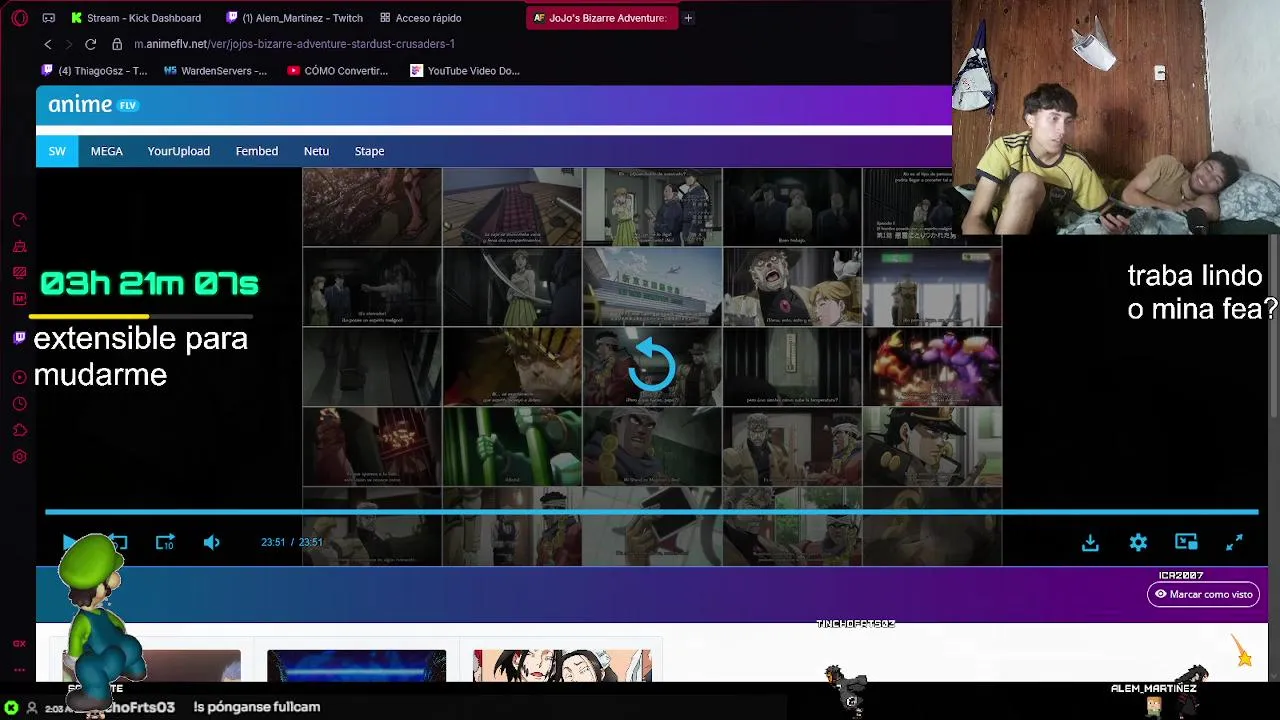The height and width of the screenshot is (720, 1280).
Task: Open the GX Cleaner sidebar icon
Action: pos(19,246)
